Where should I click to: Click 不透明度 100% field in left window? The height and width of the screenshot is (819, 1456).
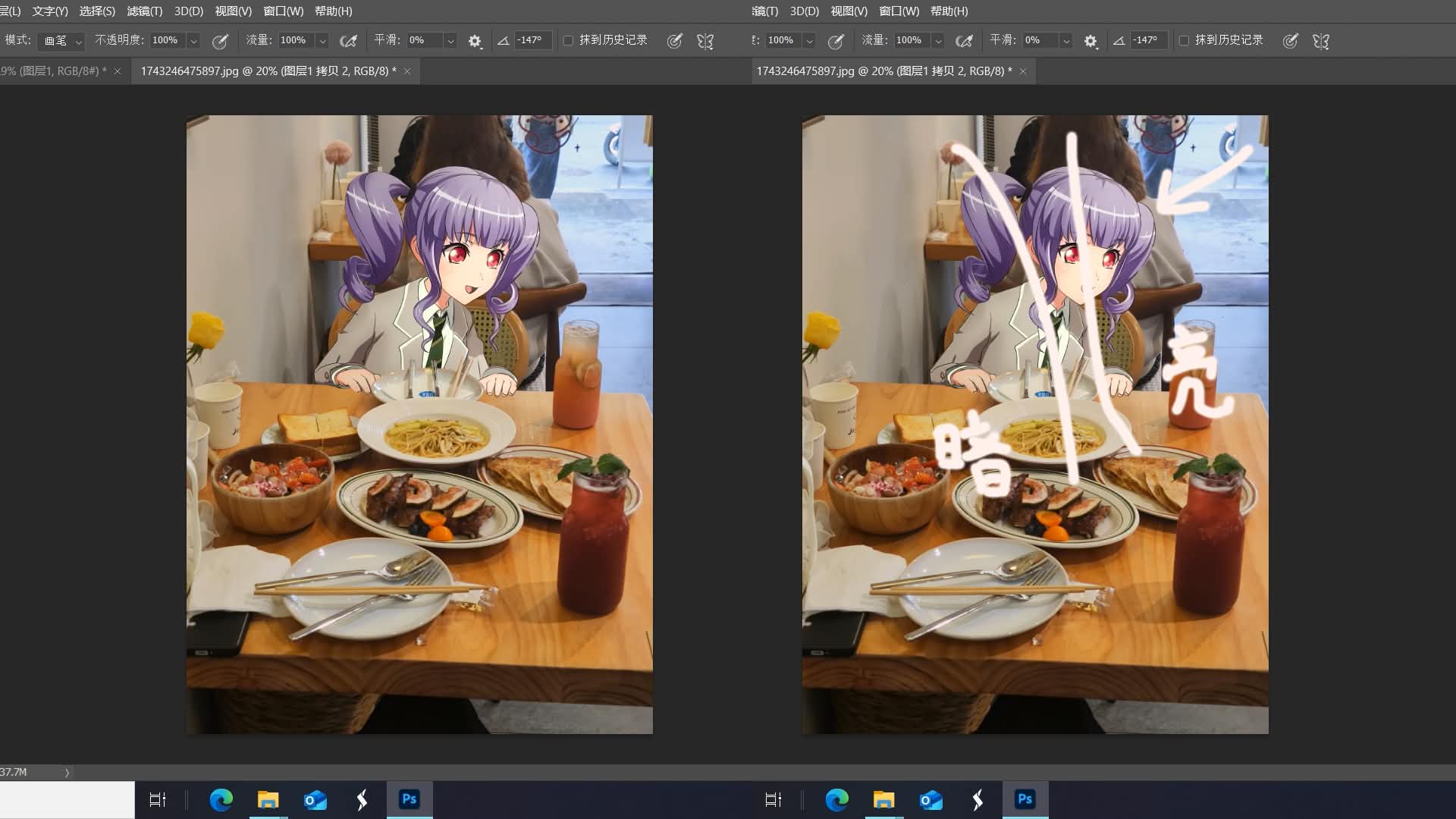[167, 40]
